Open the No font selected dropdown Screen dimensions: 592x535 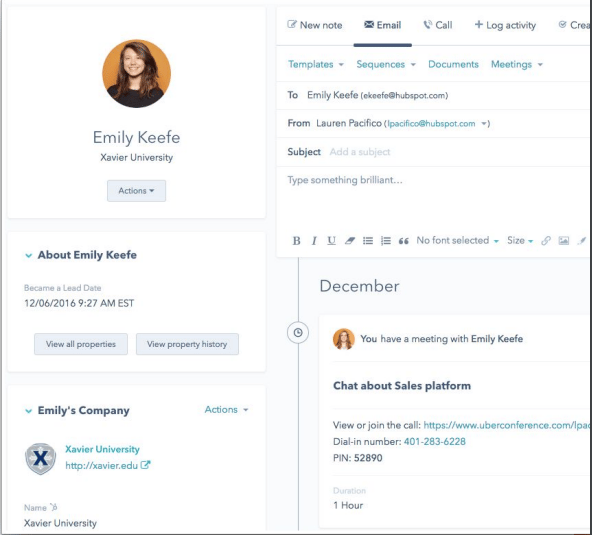(458, 241)
